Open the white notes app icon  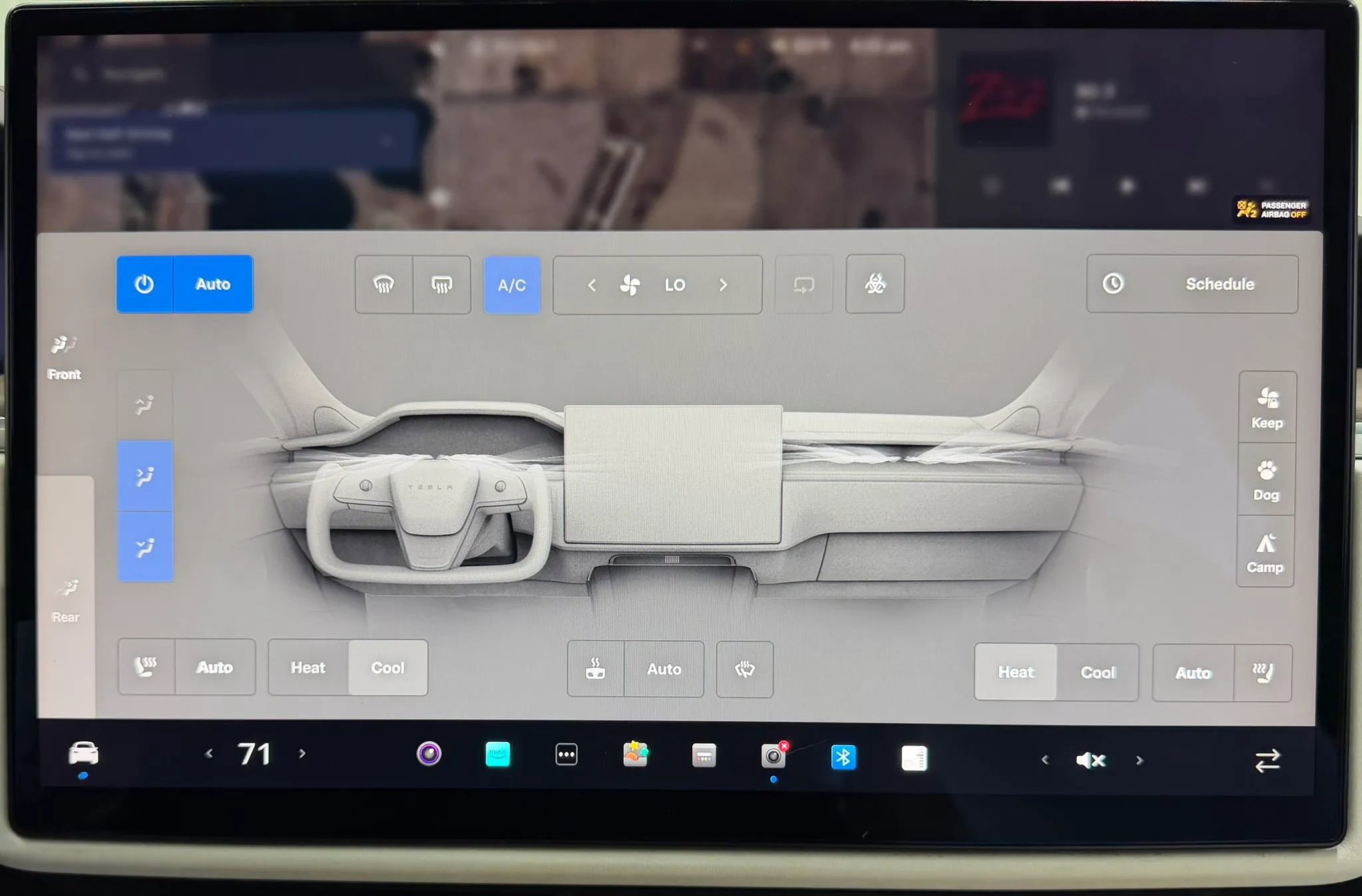(914, 758)
